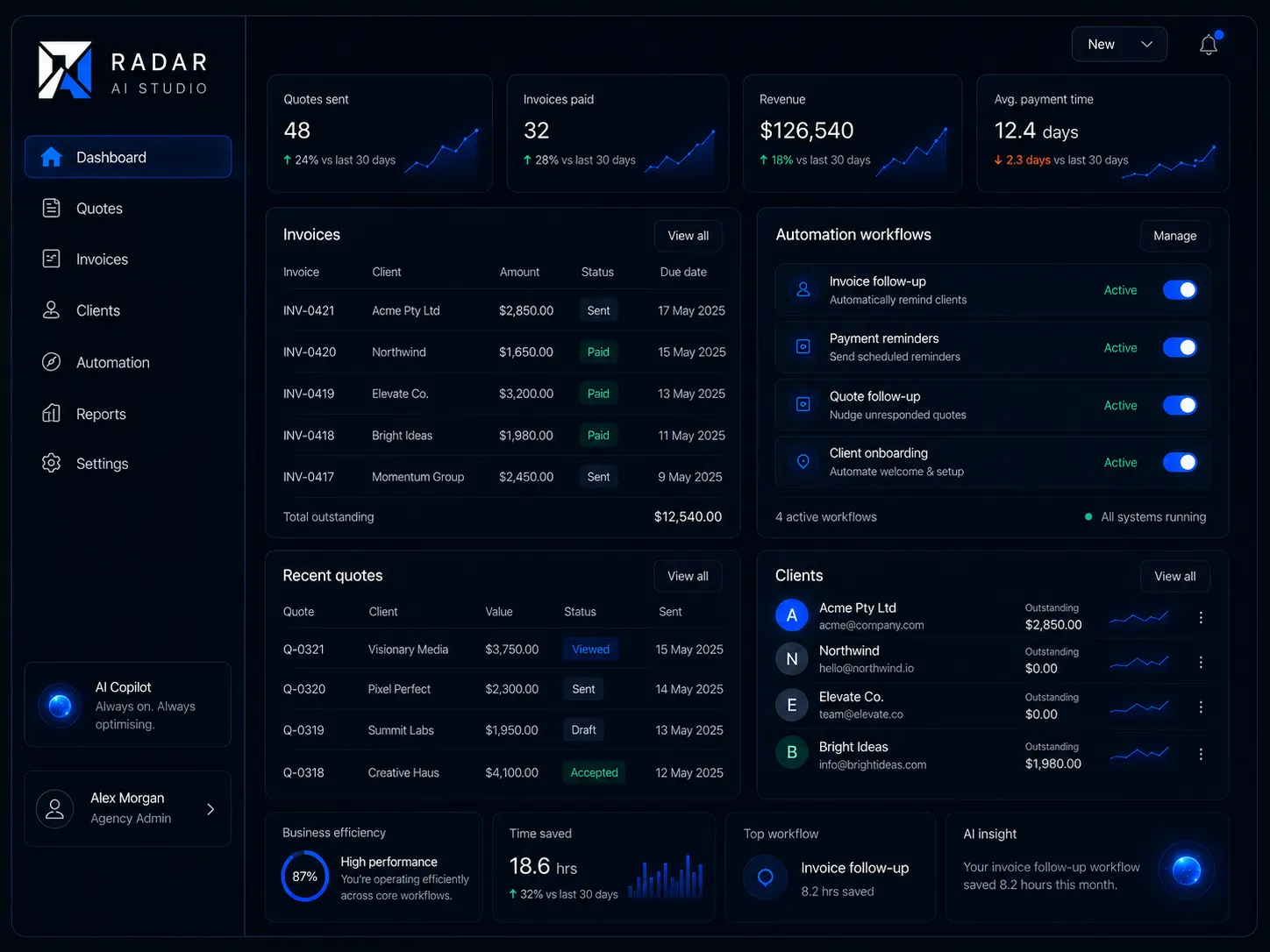This screenshot has height=952, width=1270.
Task: Open Settings from the sidebar
Action: 128,464
